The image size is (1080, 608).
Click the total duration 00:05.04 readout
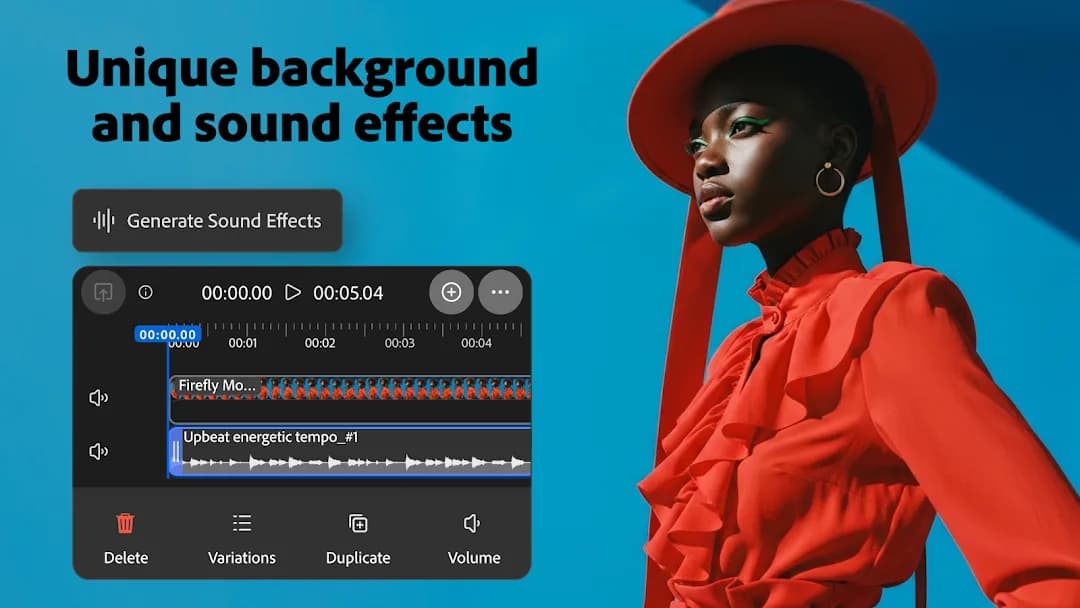348,293
